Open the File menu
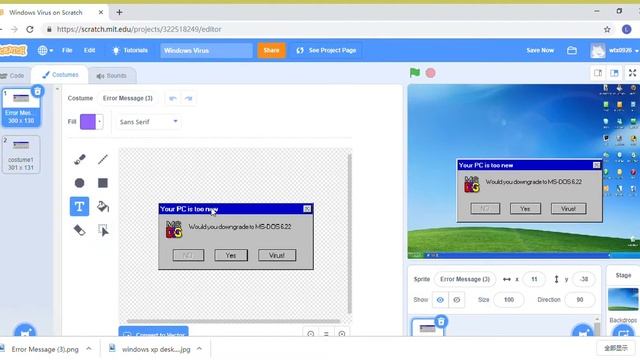Image resolution: width=640 pixels, height=360 pixels. pyautogui.click(x=67, y=50)
